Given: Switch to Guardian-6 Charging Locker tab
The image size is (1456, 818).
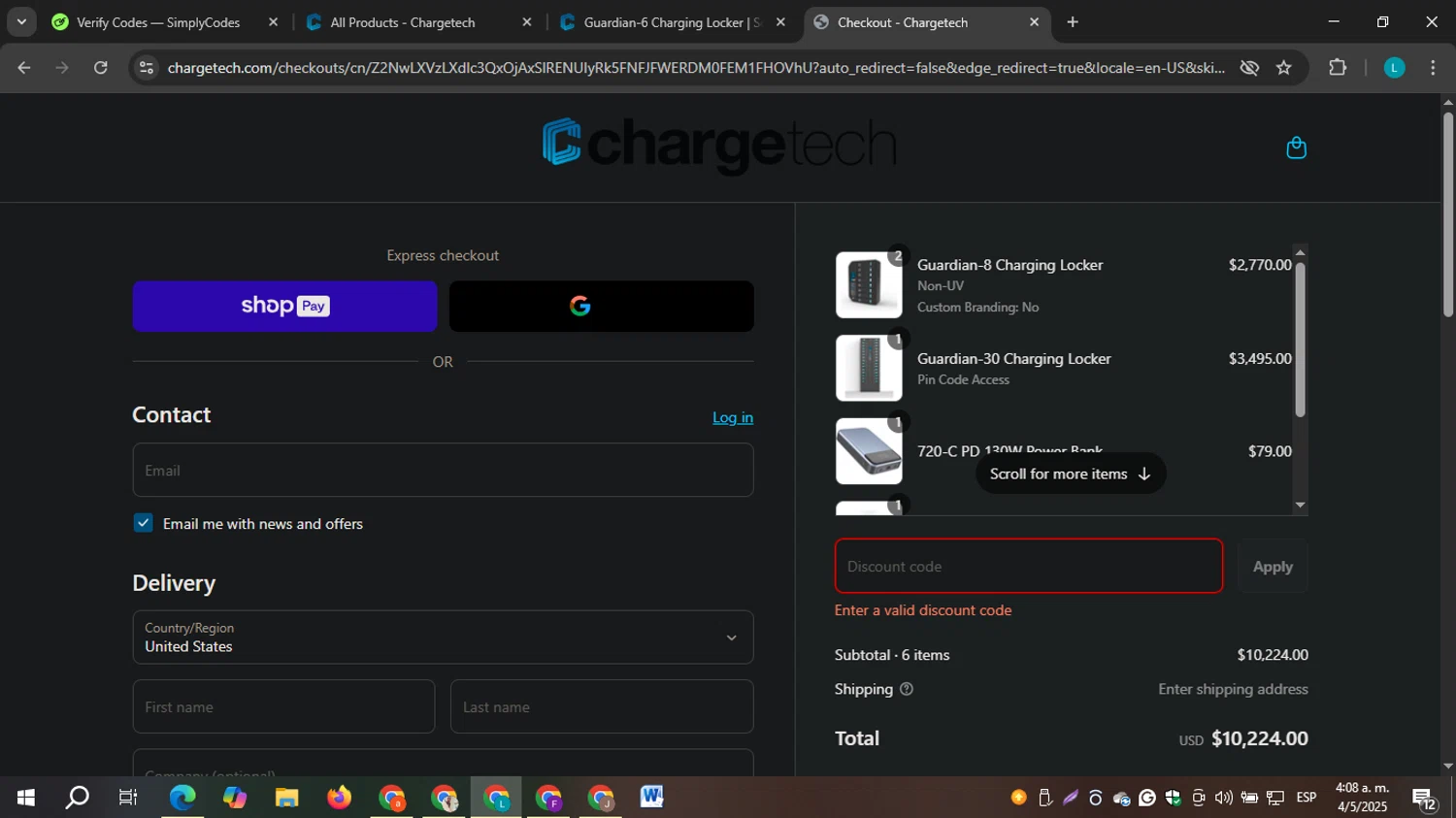Looking at the screenshot, I should coord(672,22).
